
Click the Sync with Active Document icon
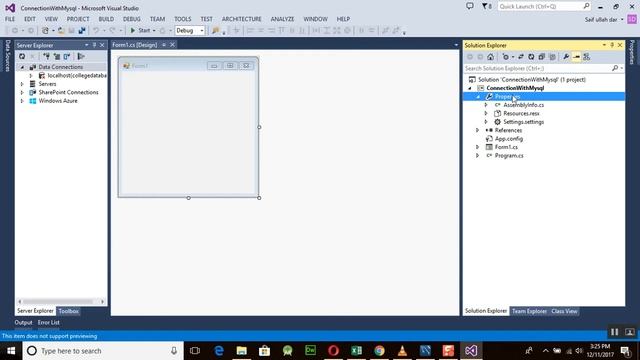coord(521,57)
